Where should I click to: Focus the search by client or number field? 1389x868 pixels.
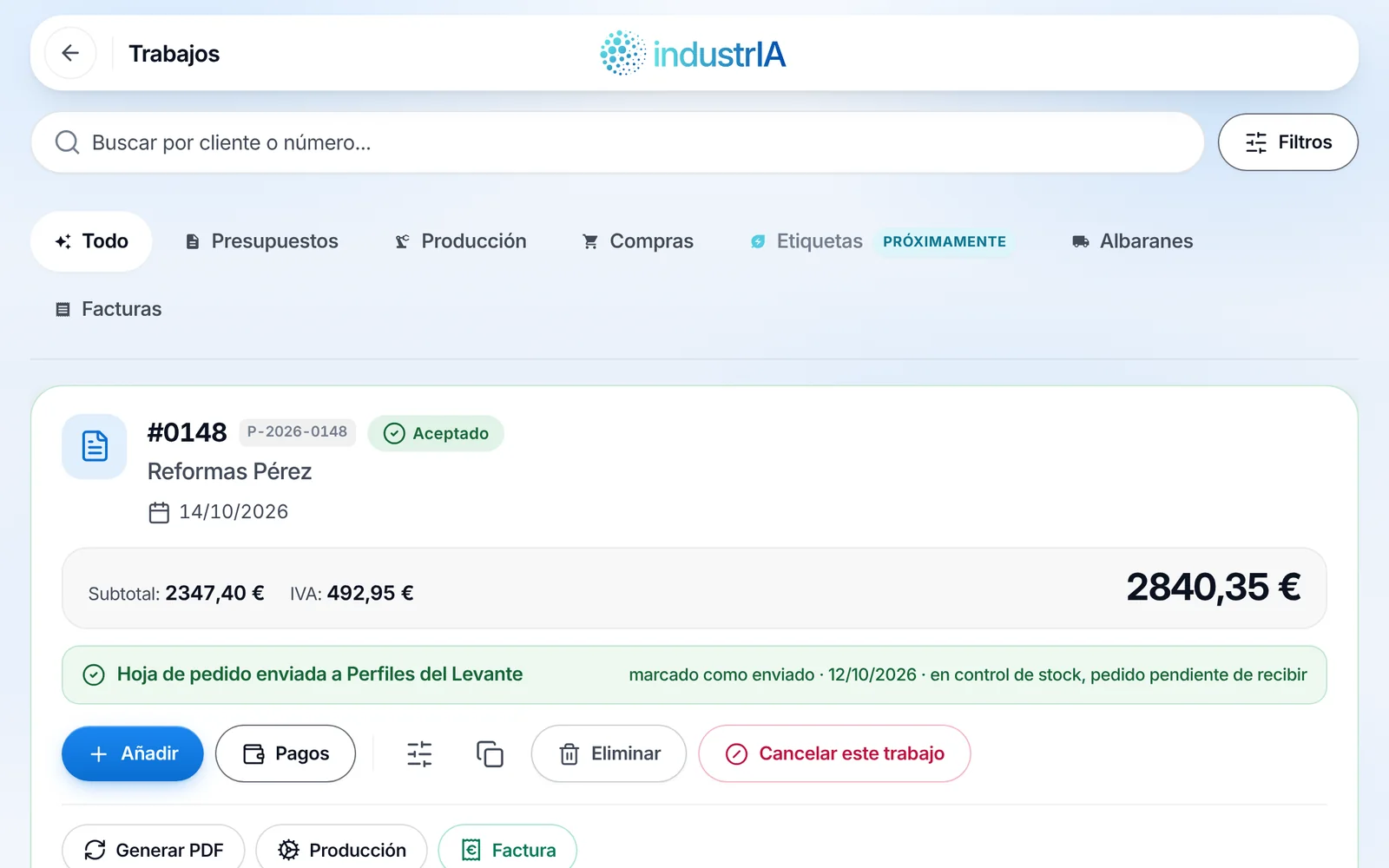[617, 142]
